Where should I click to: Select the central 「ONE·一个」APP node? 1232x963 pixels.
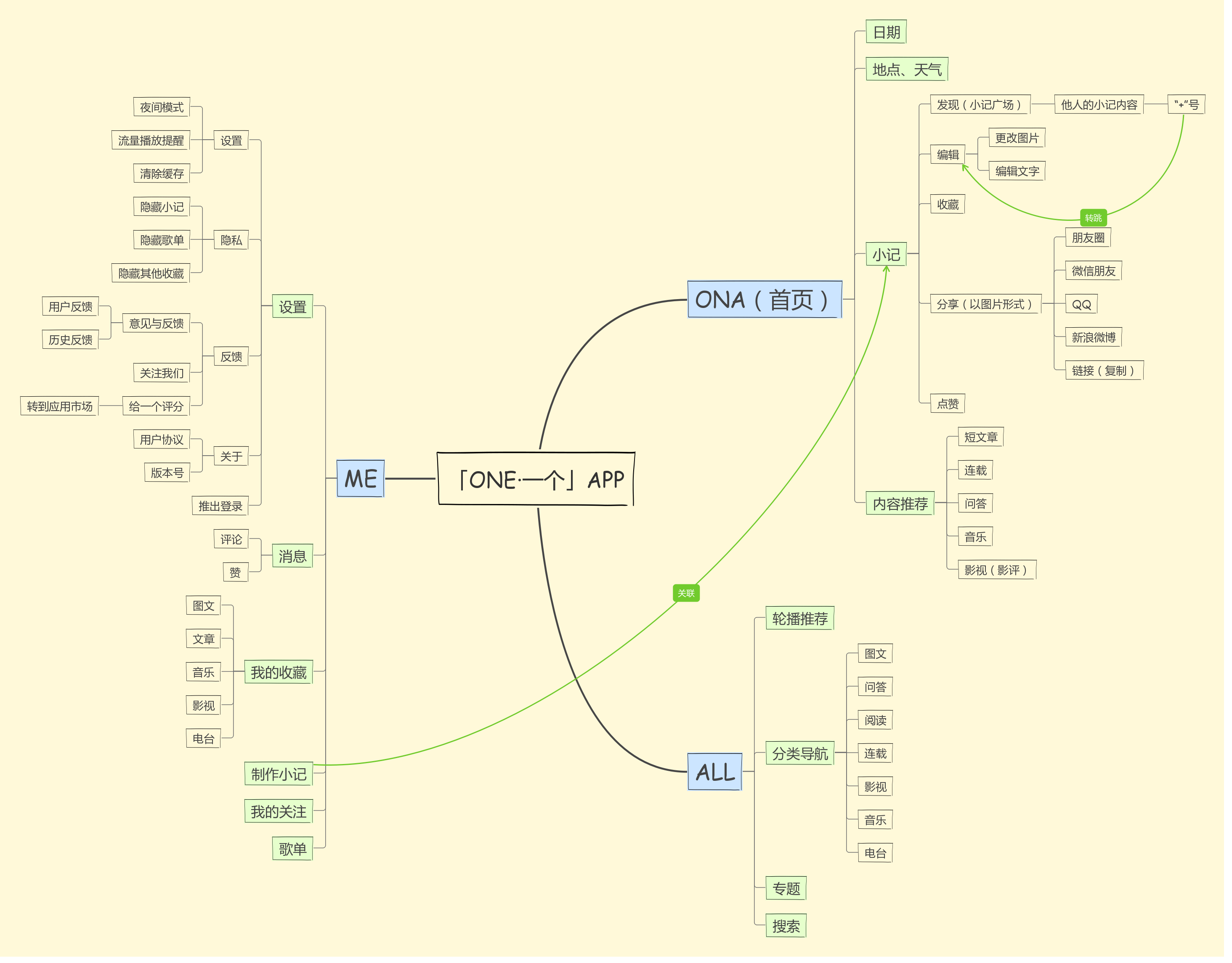(x=539, y=481)
